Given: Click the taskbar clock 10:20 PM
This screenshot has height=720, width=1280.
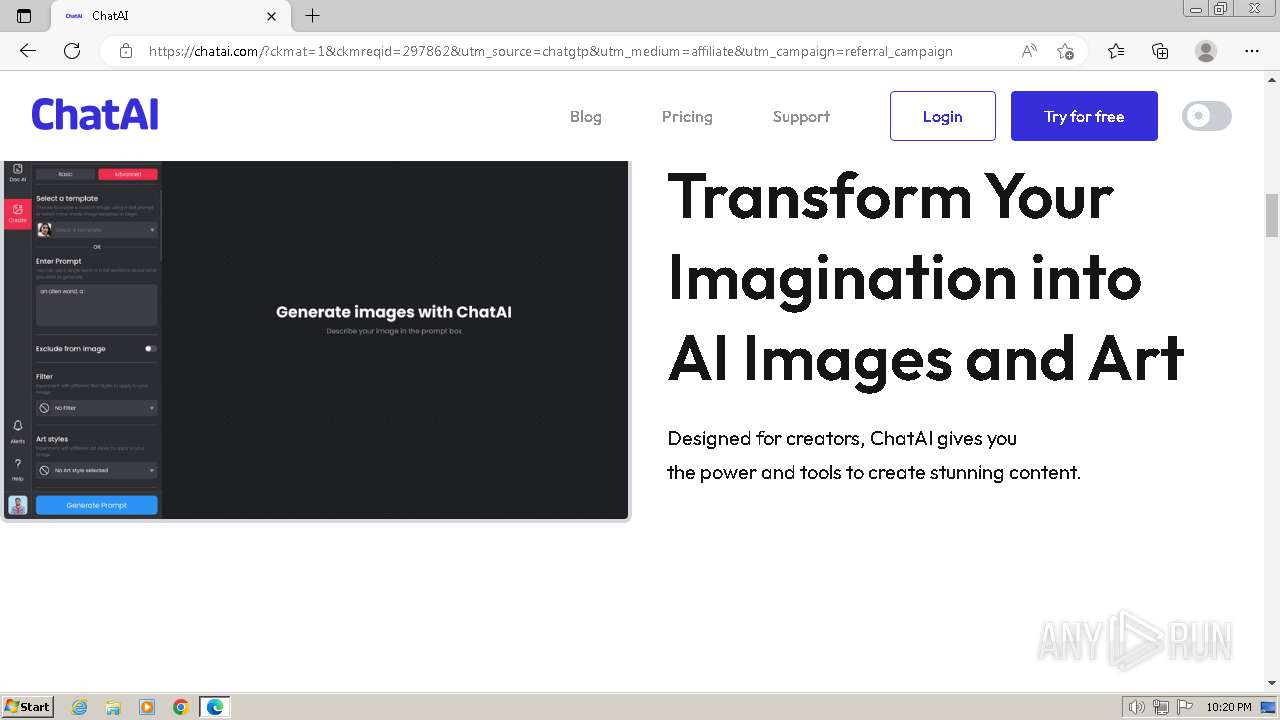Looking at the screenshot, I should pyautogui.click(x=1229, y=707).
